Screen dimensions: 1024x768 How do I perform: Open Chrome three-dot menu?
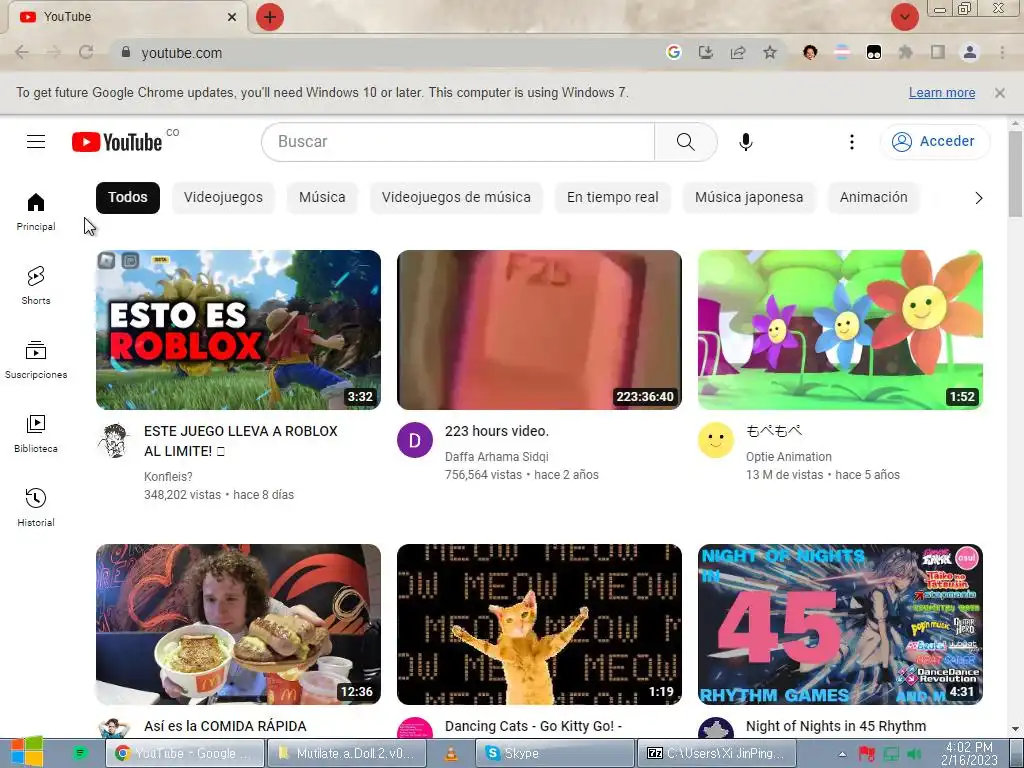click(1002, 52)
